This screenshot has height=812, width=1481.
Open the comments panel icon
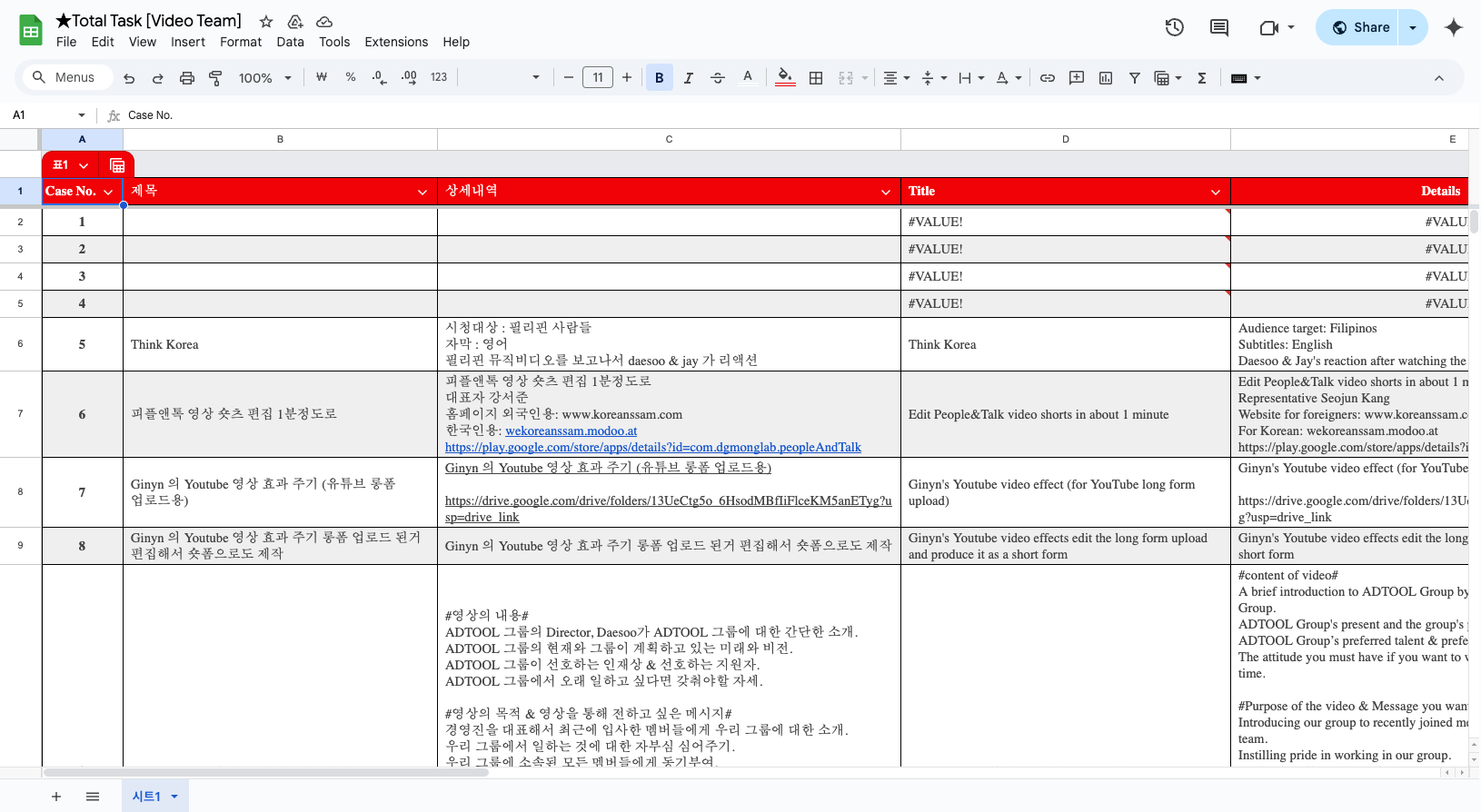pos(1219,27)
